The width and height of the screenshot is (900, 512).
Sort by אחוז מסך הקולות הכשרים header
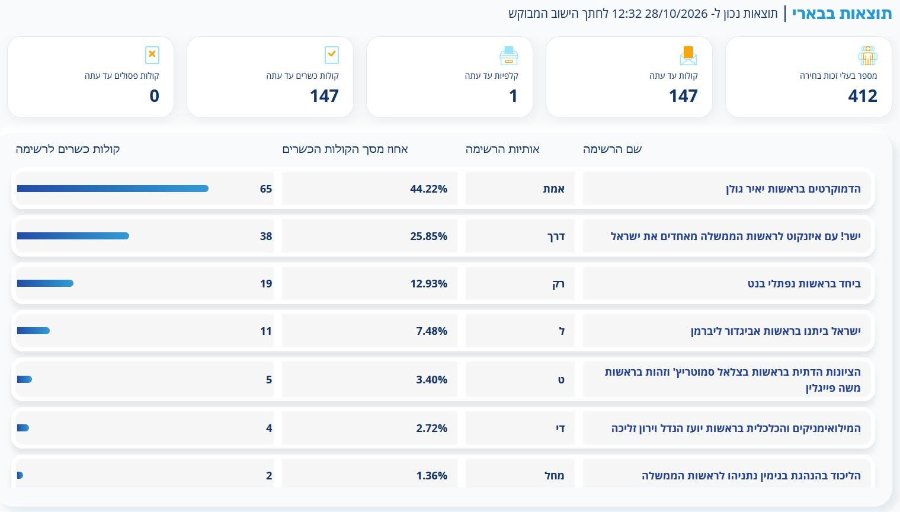click(345, 149)
